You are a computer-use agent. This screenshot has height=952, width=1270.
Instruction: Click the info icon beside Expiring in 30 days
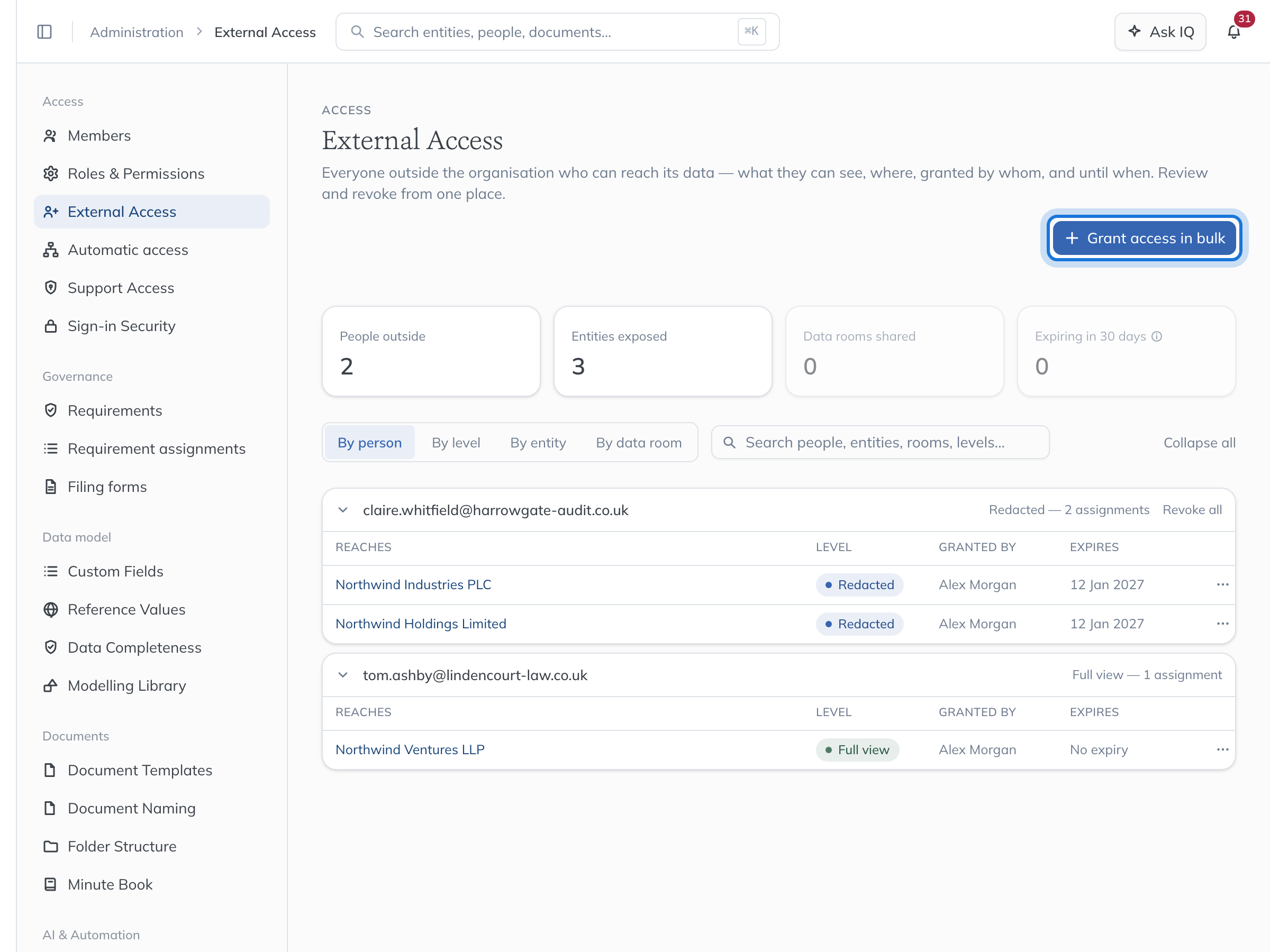1157,337
